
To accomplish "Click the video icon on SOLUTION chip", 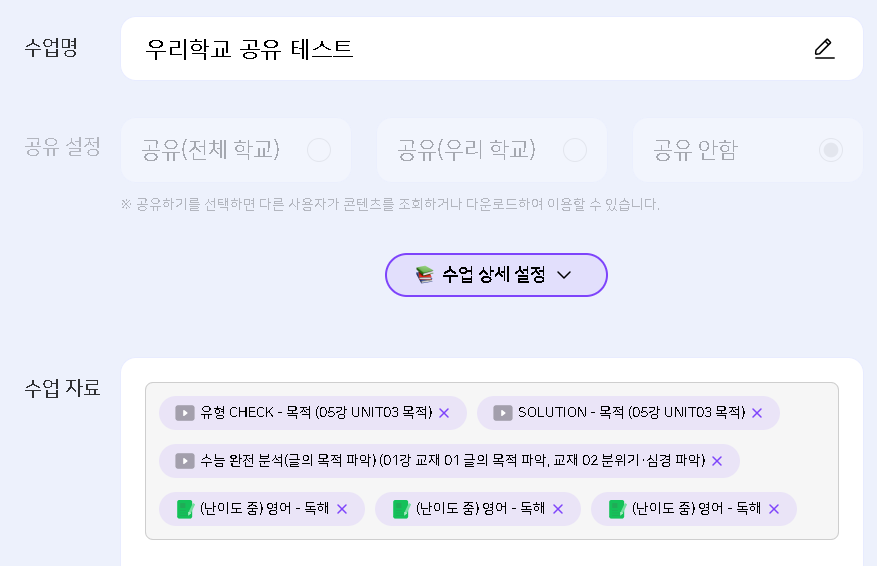I will click(503, 413).
